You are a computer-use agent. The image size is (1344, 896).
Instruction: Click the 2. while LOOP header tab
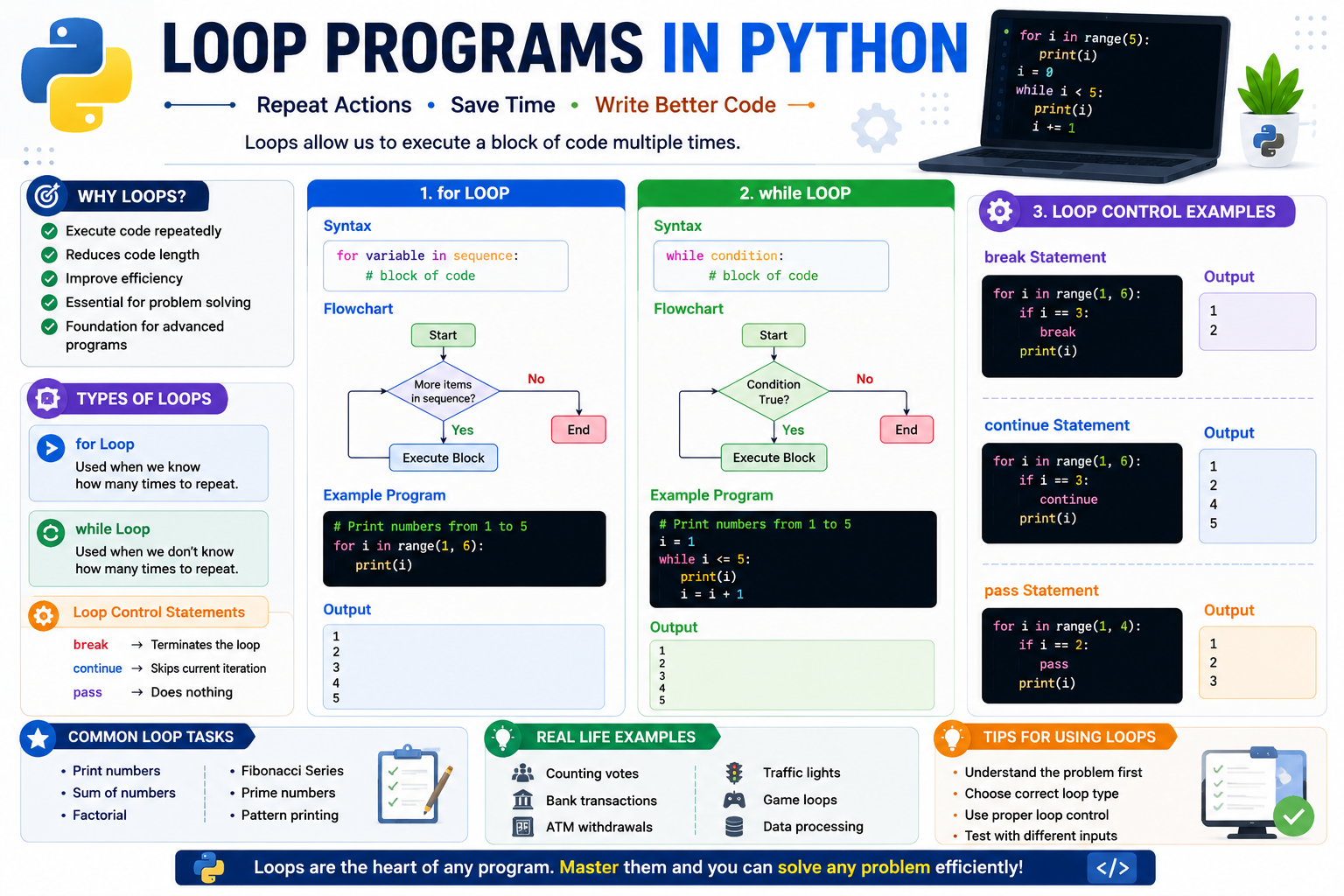pos(795,193)
